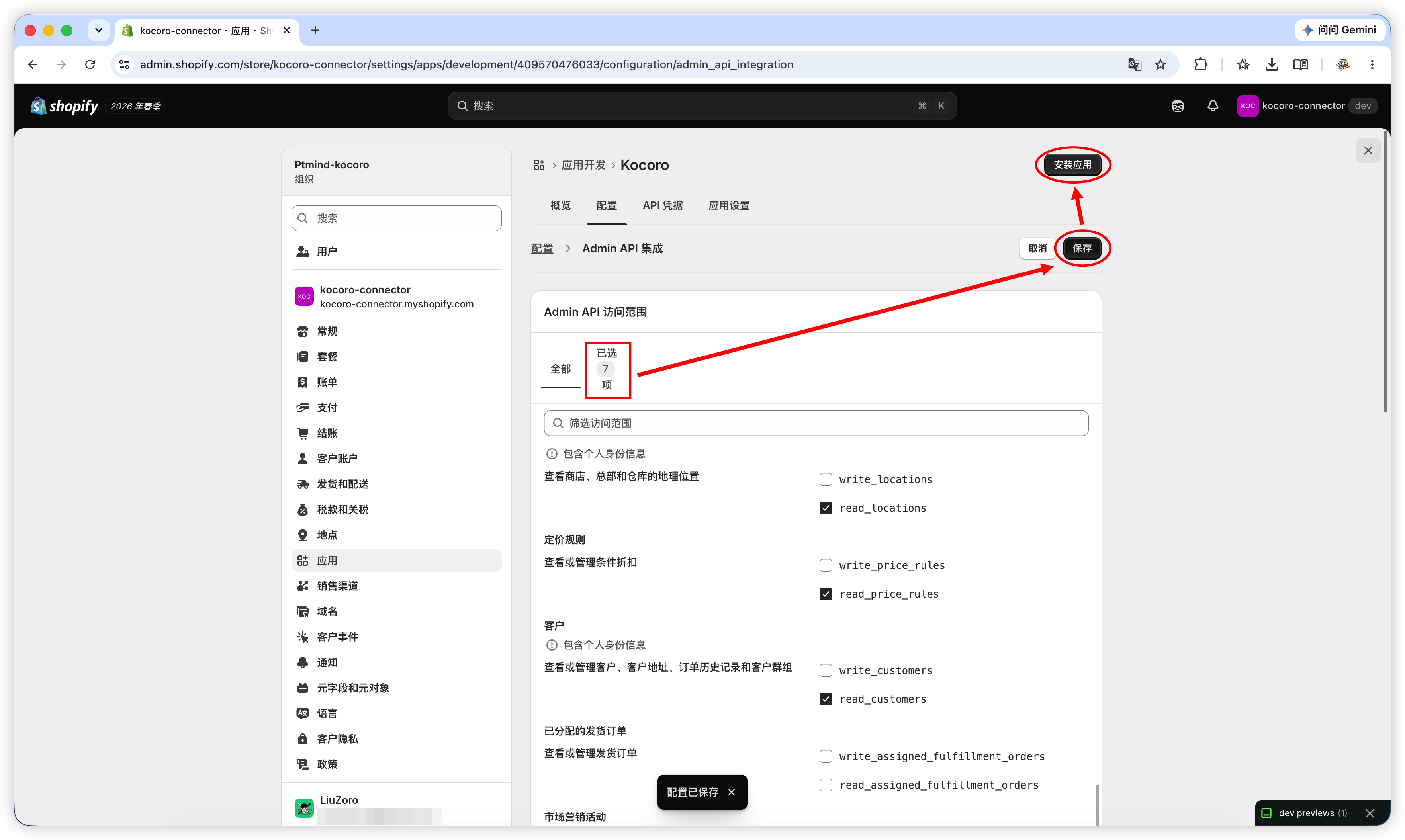
Task: Open Chrome downloads icon
Action: 1272,64
